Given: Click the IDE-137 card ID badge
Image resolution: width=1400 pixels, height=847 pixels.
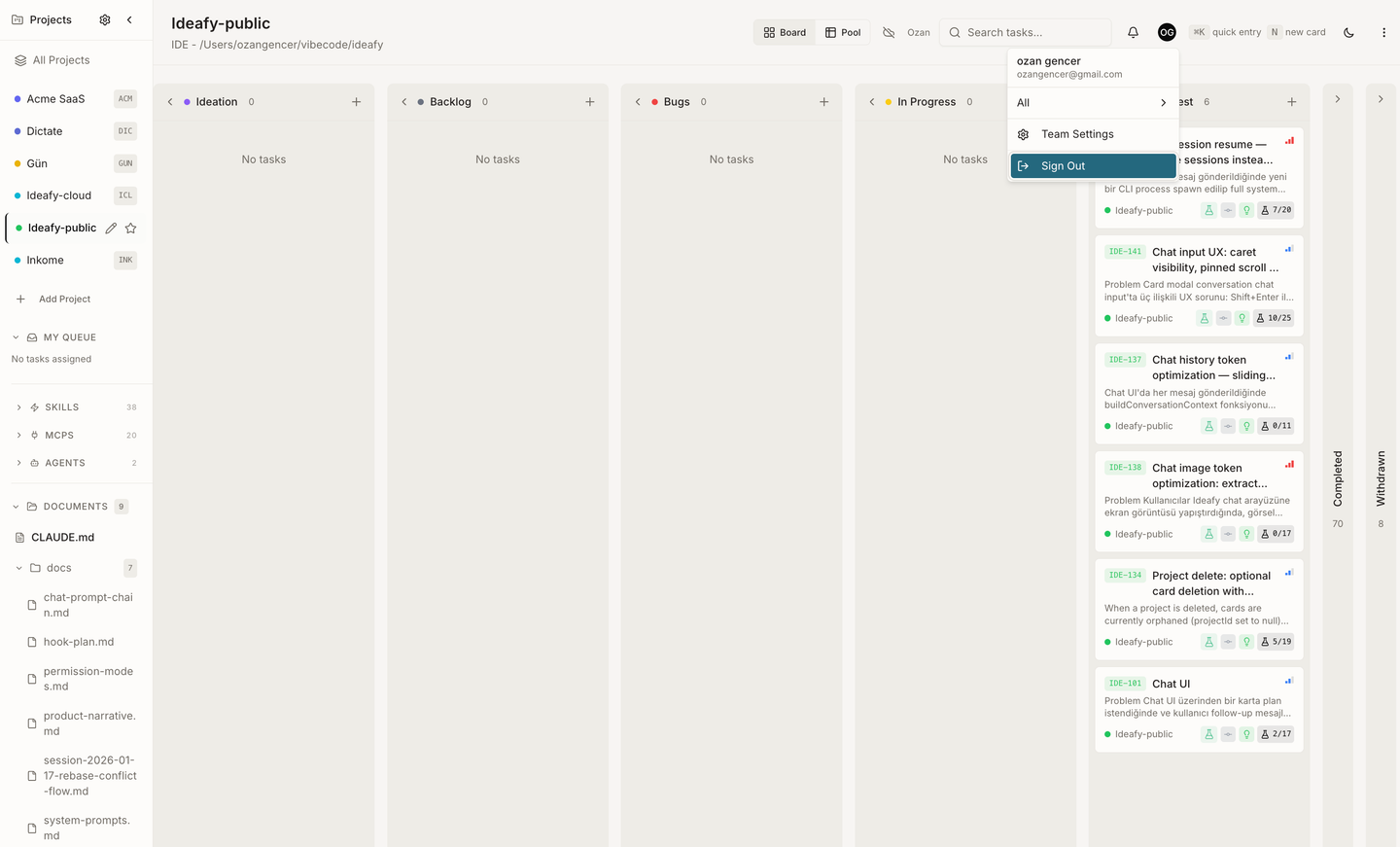Looking at the screenshot, I should 1125,360.
